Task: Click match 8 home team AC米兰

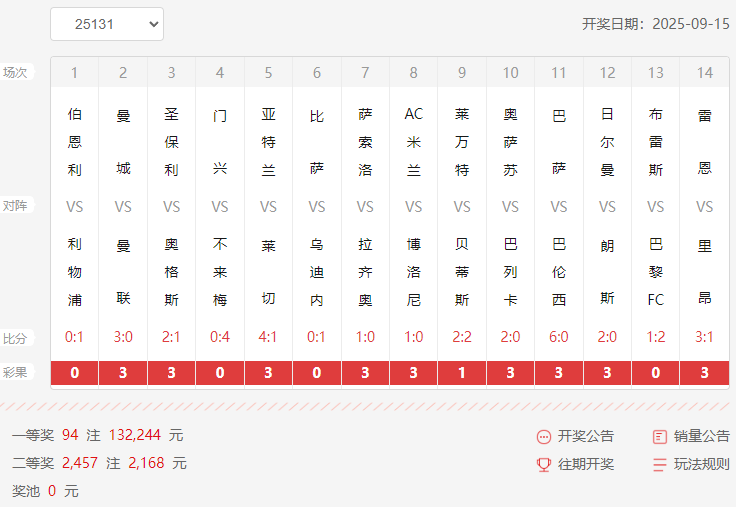Action: tap(414, 142)
